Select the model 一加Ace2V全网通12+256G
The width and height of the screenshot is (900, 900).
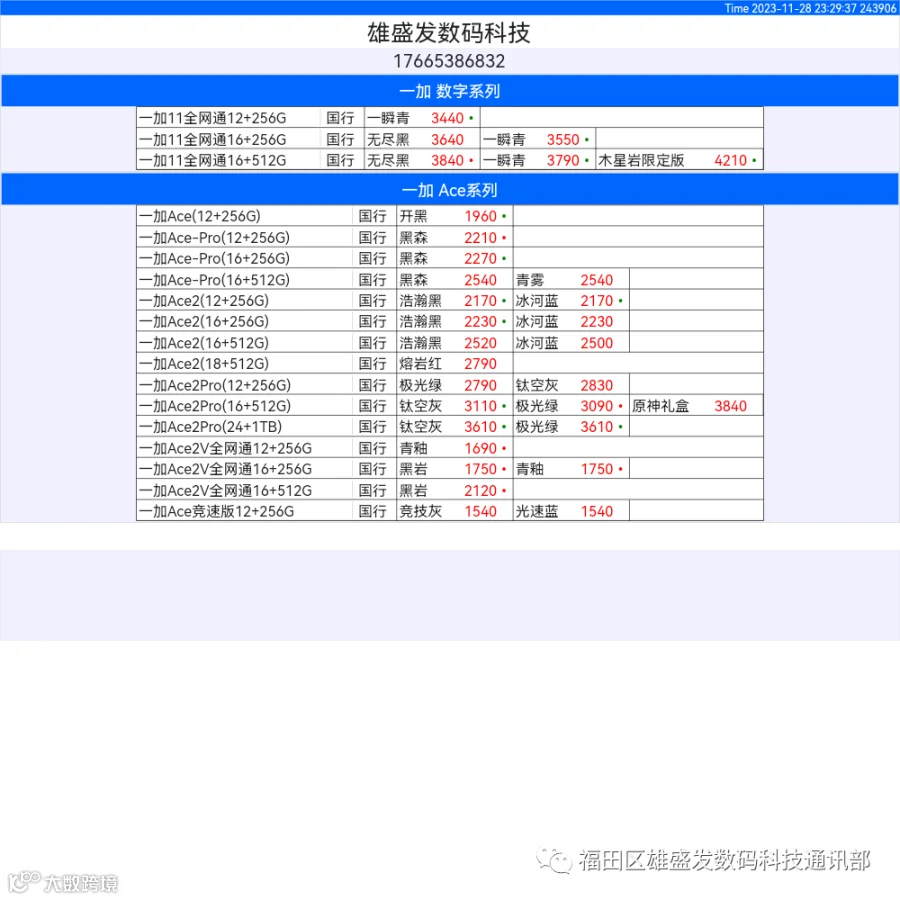click(225, 448)
